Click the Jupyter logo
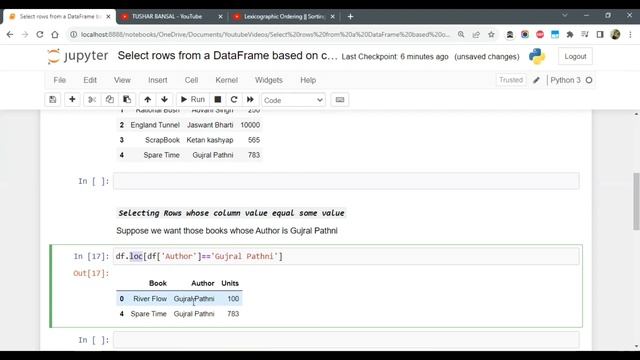The image size is (640, 360). [x=78, y=56]
